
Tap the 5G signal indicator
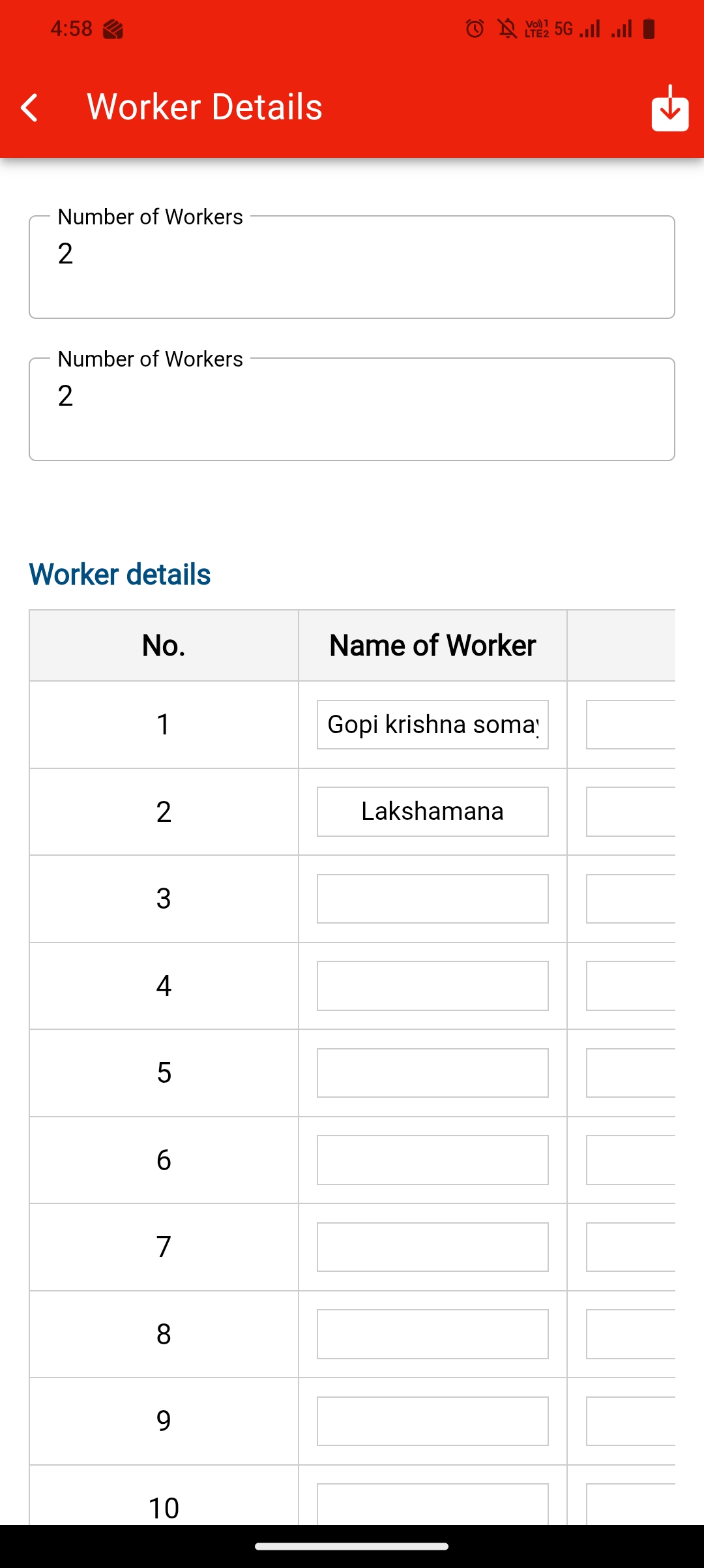564,29
